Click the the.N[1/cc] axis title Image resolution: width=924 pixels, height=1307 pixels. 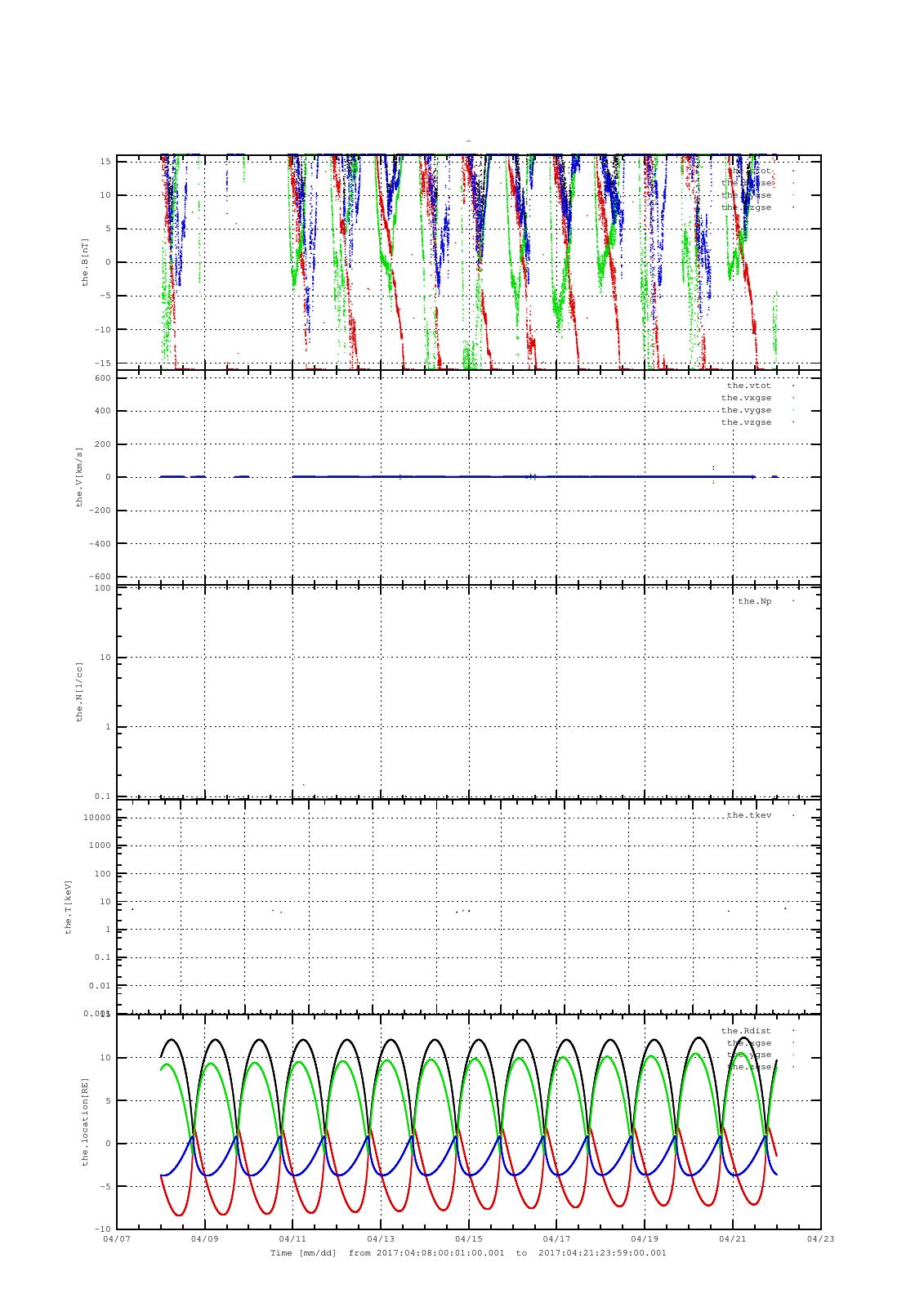pyautogui.click(x=79, y=691)
